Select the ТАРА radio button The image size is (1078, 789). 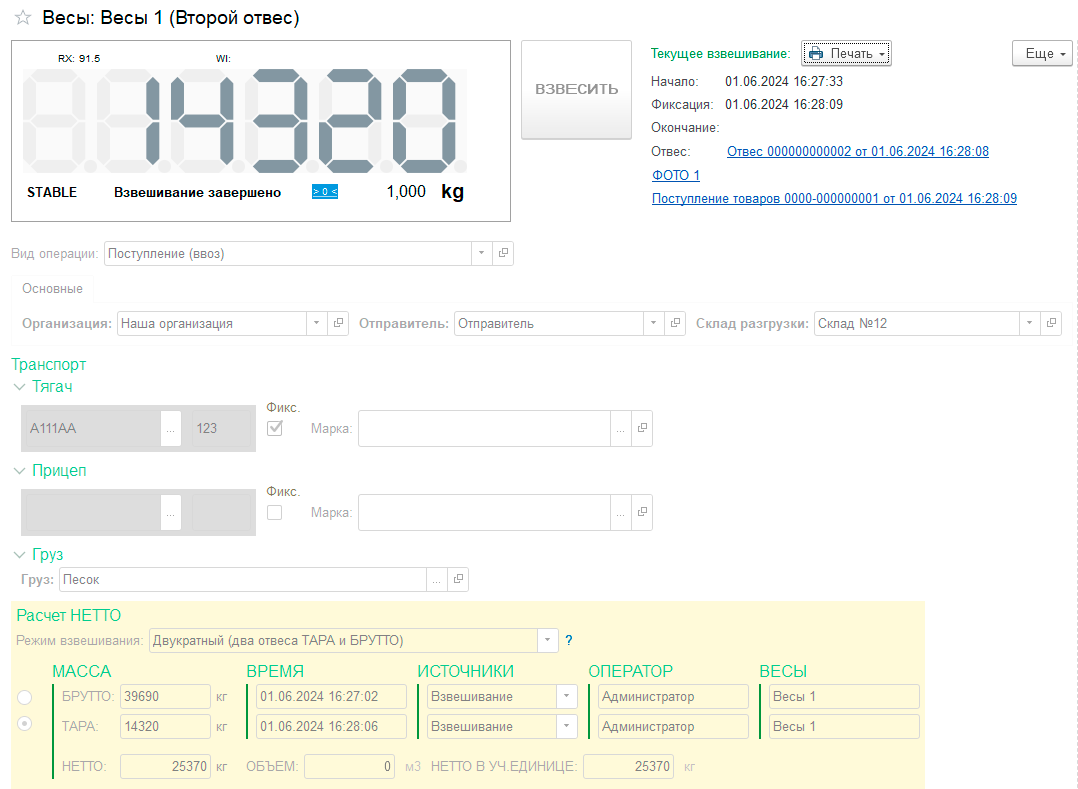25,724
